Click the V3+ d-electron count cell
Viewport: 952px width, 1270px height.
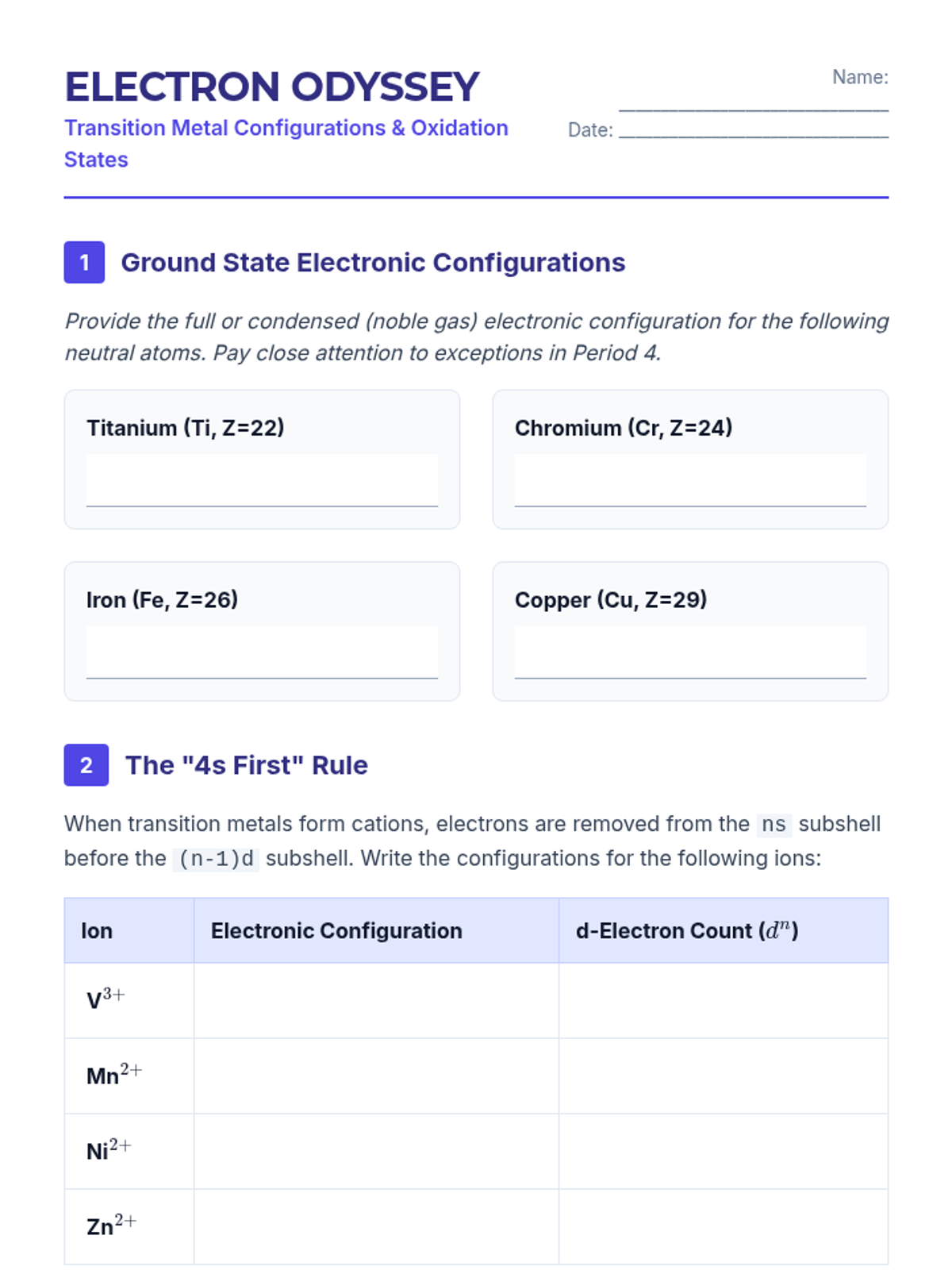[723, 1000]
